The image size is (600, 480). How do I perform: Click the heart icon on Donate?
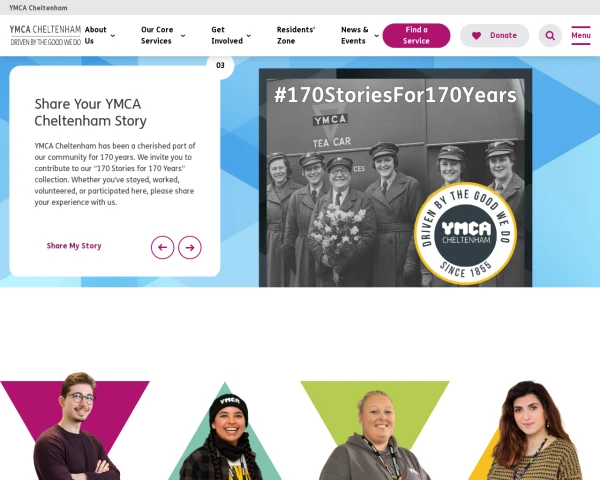pos(476,36)
